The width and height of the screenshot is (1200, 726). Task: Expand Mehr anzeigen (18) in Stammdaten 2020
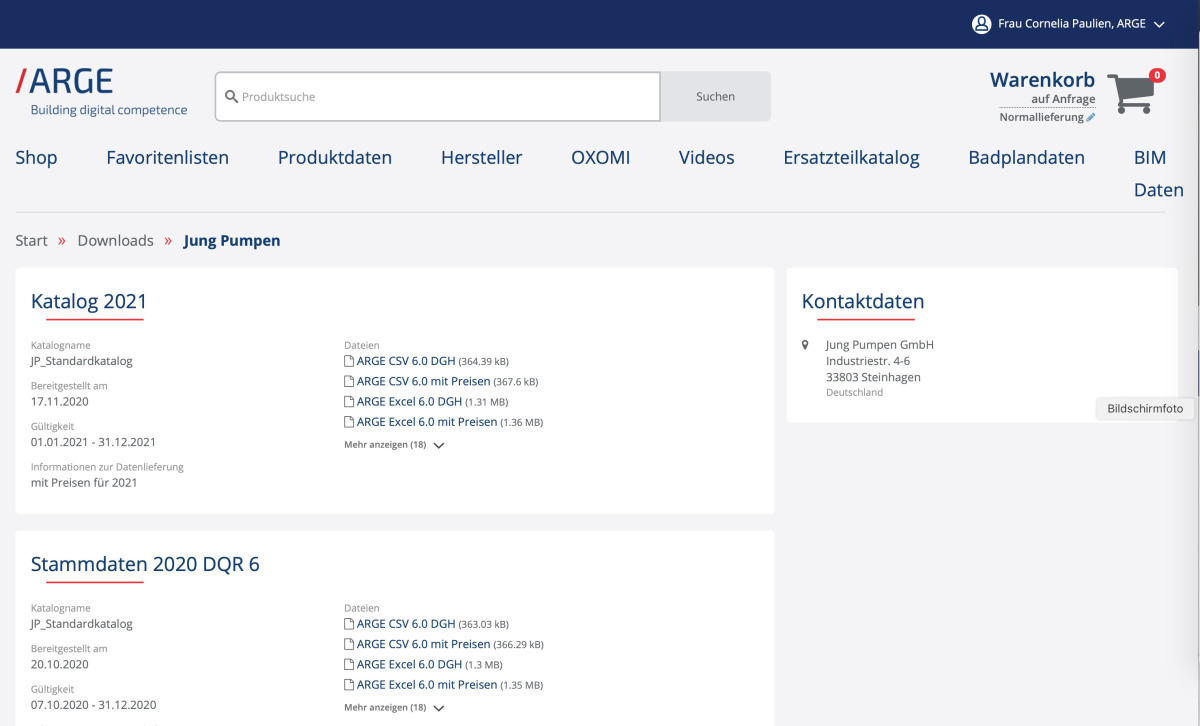click(394, 707)
